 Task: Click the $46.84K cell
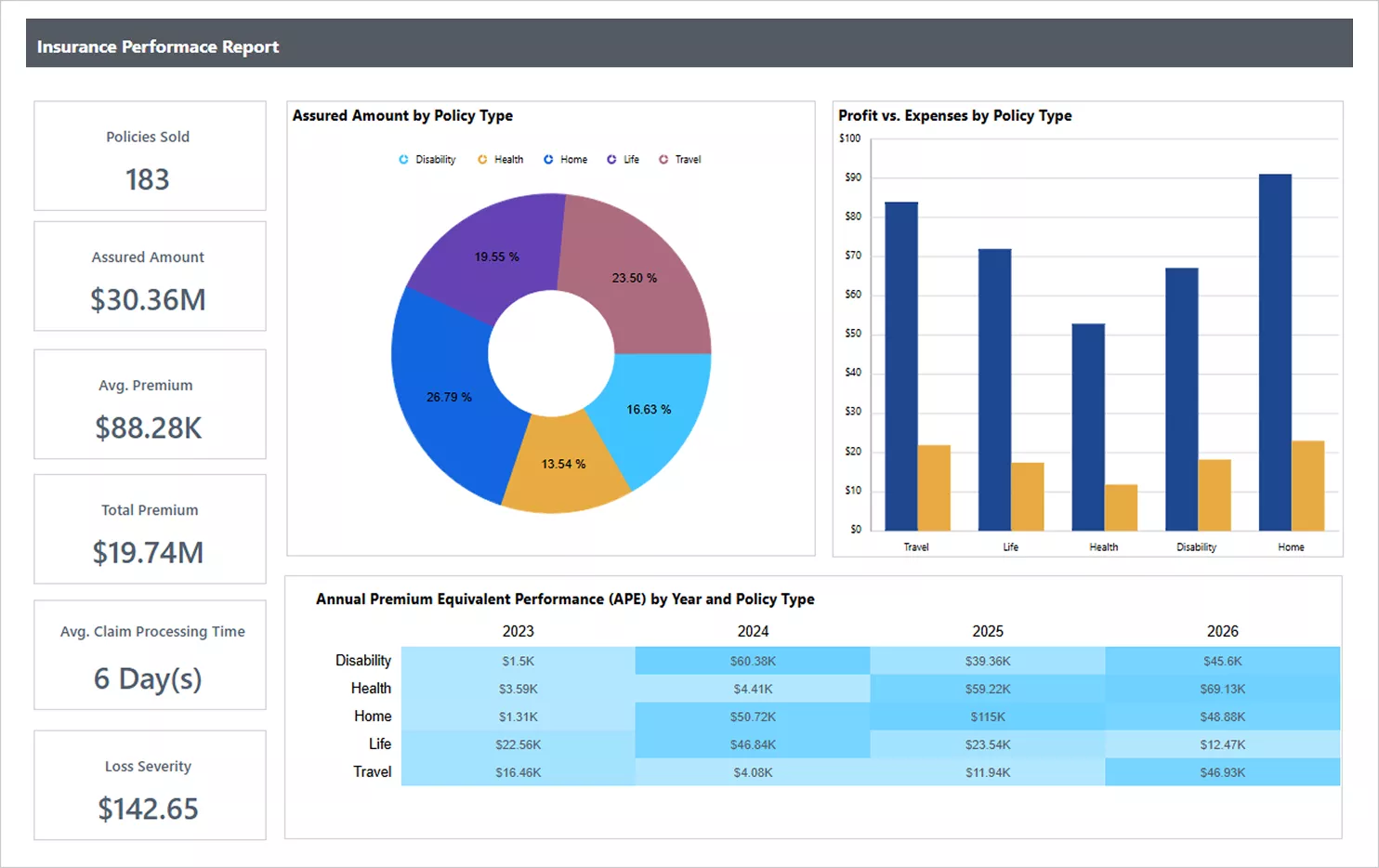753,744
